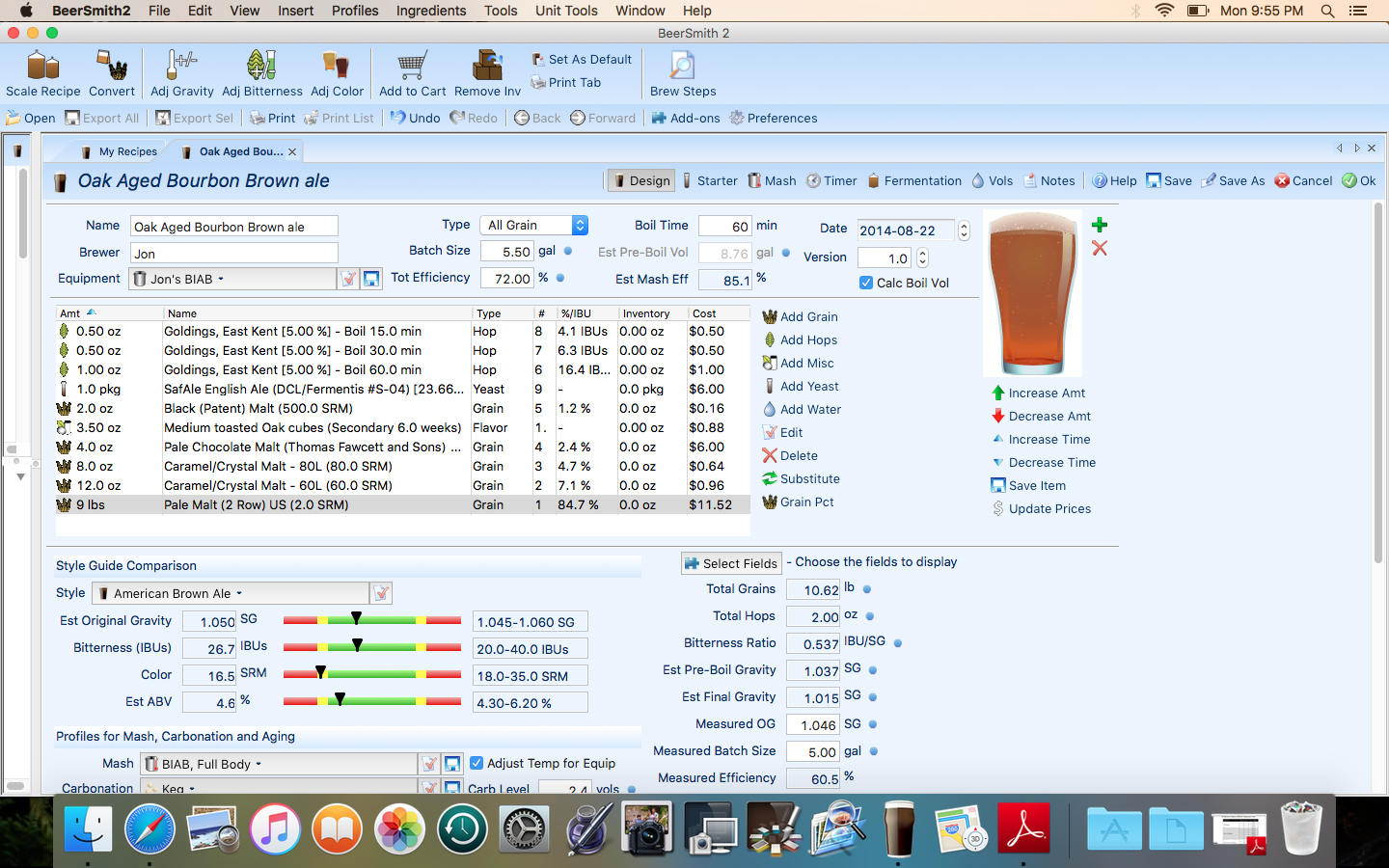Click Decrease Amt red arrow
This screenshot has width=1389, height=868.
pyautogui.click(x=1041, y=416)
